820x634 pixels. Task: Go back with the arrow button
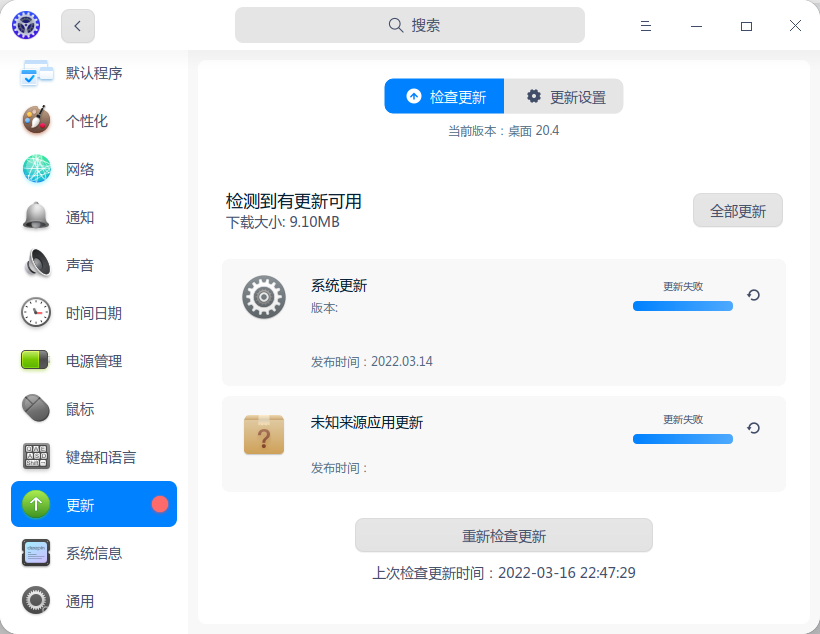[x=78, y=26]
